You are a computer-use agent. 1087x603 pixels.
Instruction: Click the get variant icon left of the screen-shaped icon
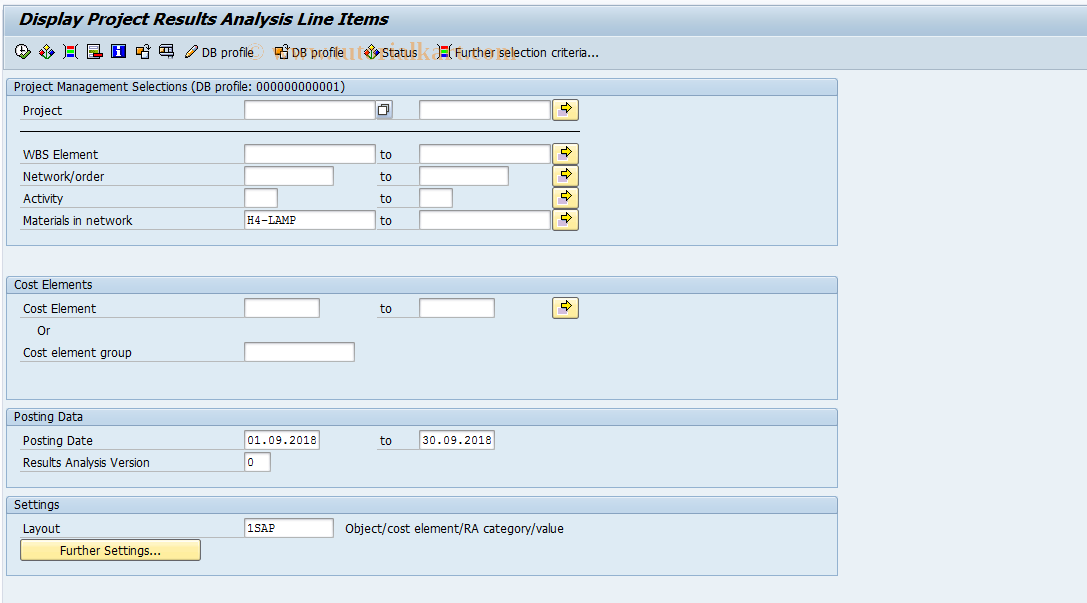tap(143, 52)
